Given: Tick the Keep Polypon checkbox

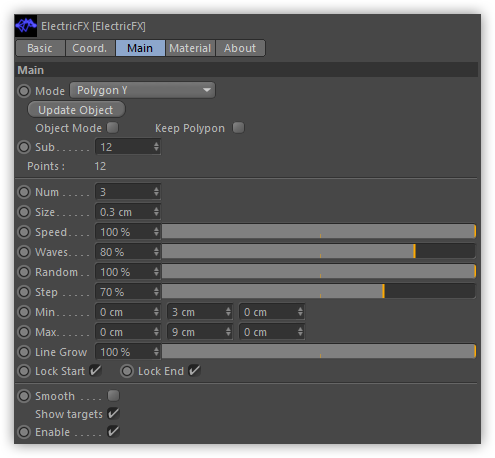Looking at the screenshot, I should pos(238,128).
